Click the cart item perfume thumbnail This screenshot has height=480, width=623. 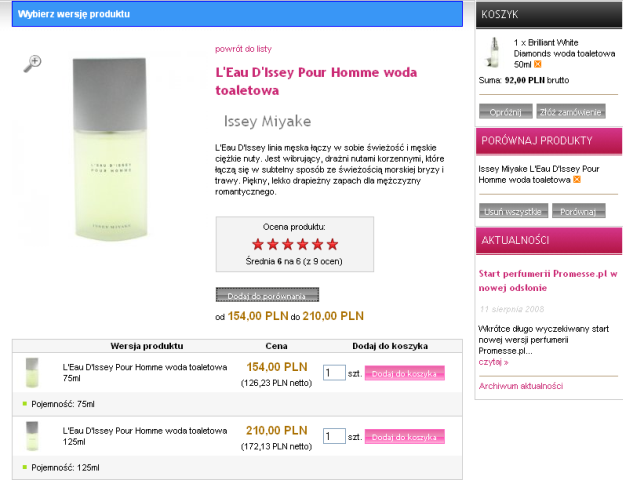click(492, 51)
